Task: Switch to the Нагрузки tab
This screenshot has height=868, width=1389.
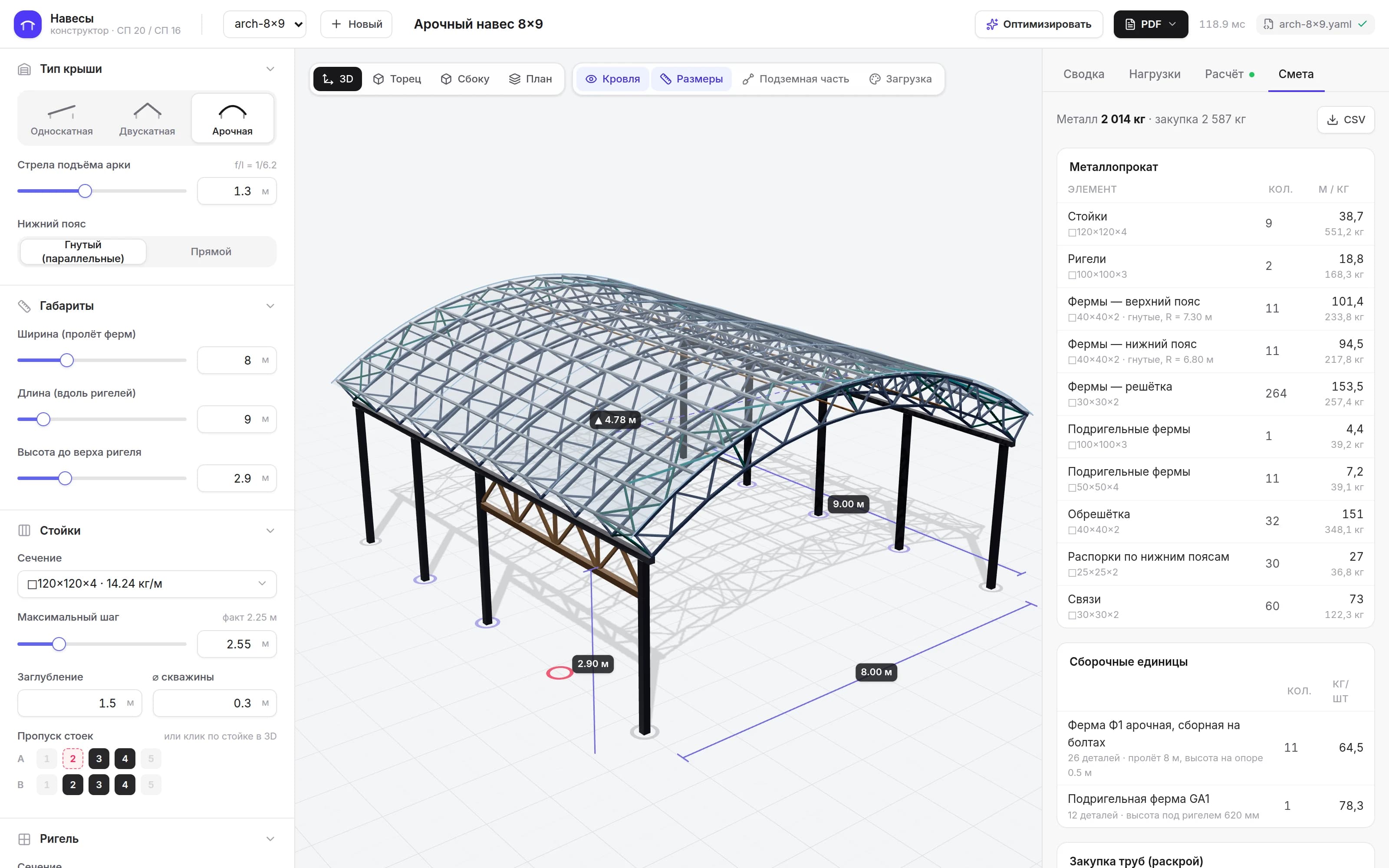Action: (x=1154, y=74)
